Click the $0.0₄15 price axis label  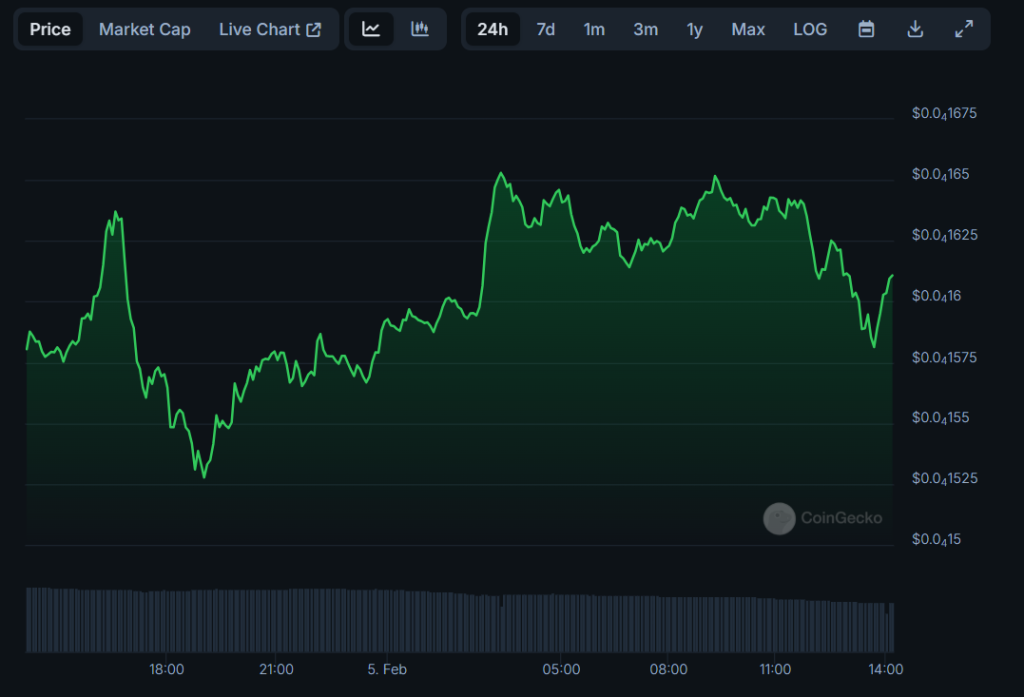click(x=936, y=540)
